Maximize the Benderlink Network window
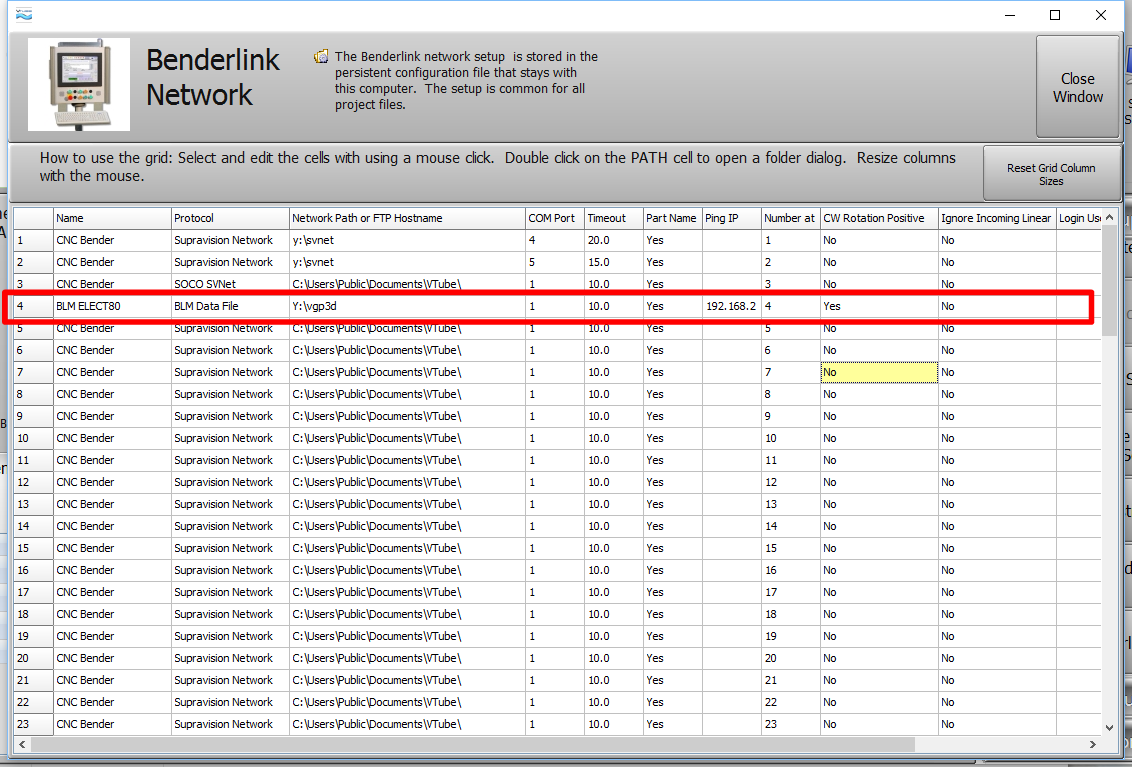This screenshot has height=767, width=1132. click(x=1055, y=15)
